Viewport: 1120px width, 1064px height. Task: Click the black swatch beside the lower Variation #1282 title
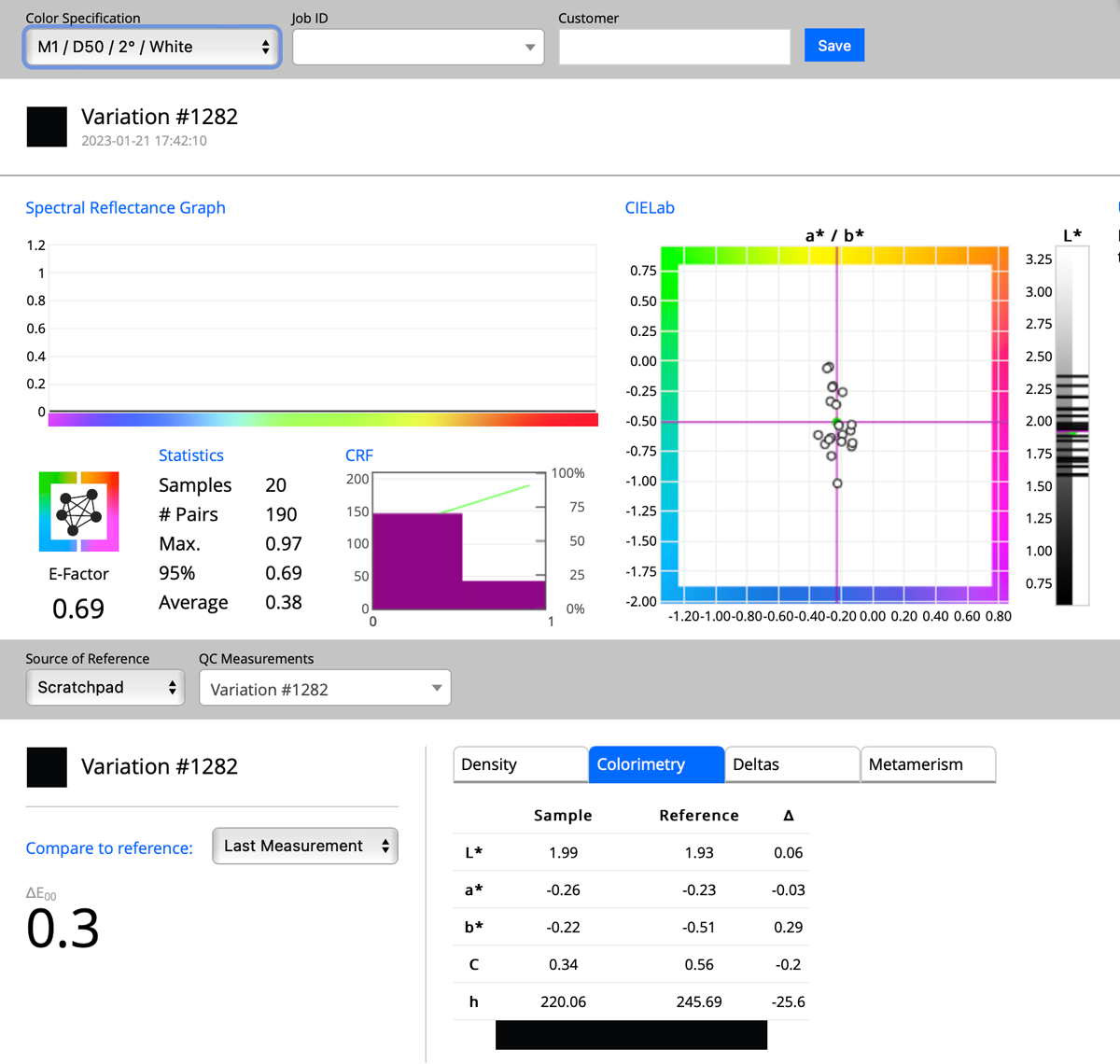coord(47,767)
